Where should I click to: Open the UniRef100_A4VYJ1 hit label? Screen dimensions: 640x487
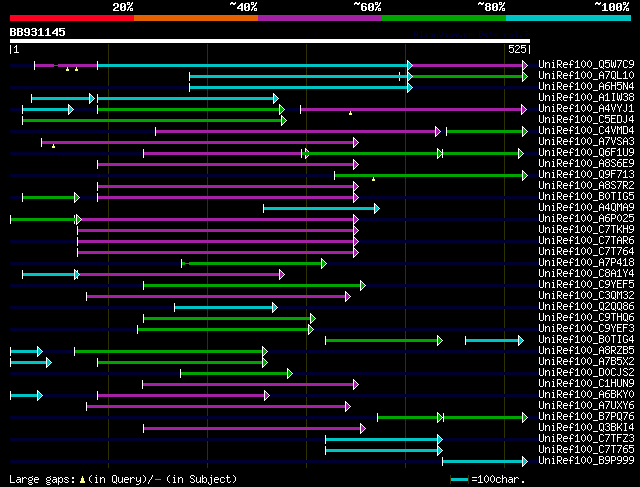point(586,109)
